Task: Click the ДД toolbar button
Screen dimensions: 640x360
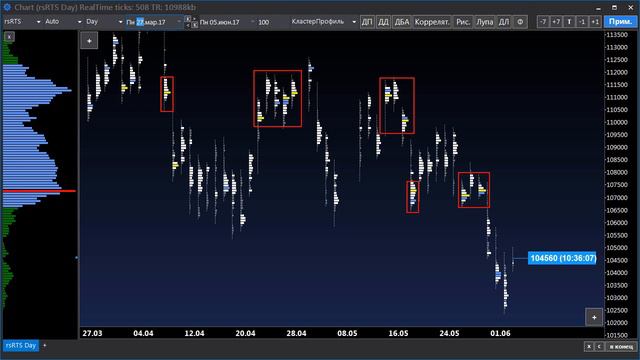Action: tap(383, 22)
